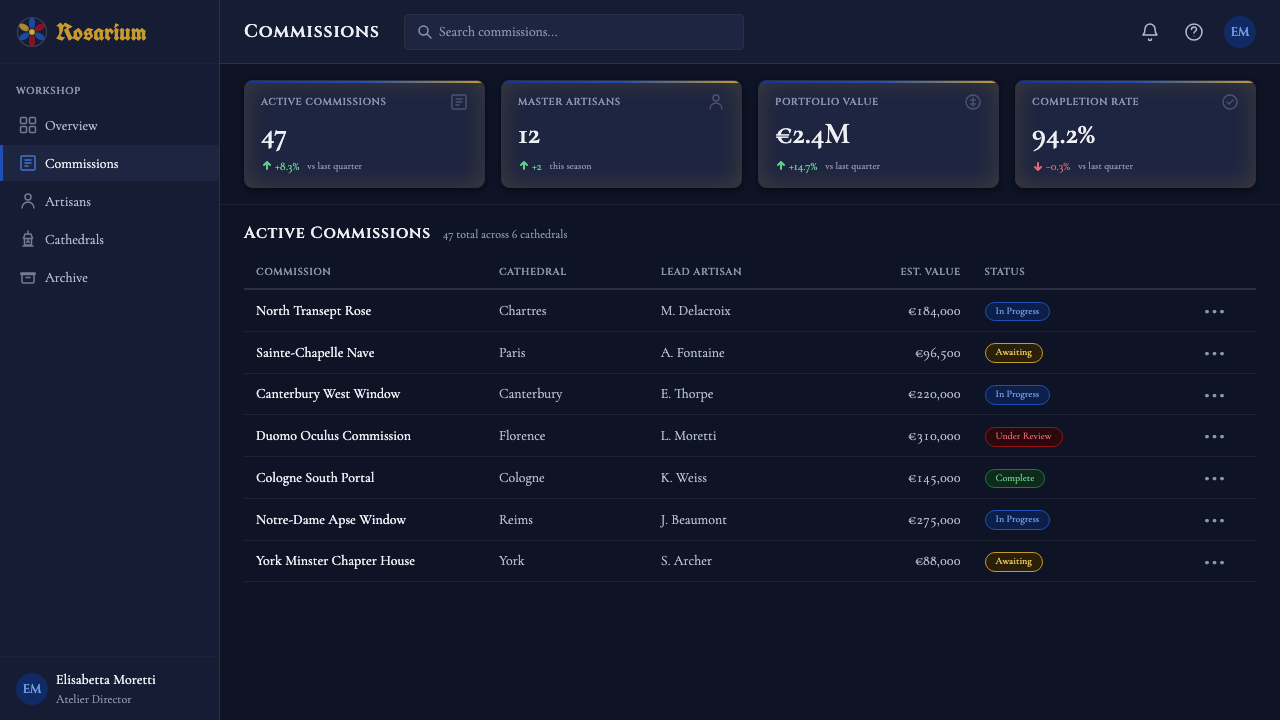
Task: Click the Search commissions field
Action: tap(574, 32)
